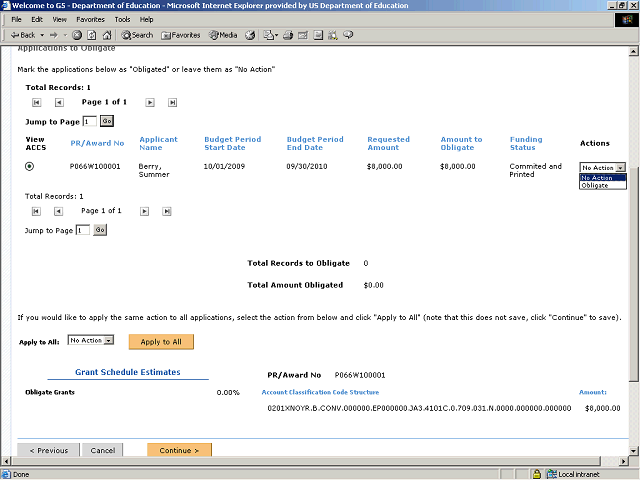This screenshot has height=480, width=640.
Task: Click top Go button next to Jump to Page
Action: pos(107,121)
